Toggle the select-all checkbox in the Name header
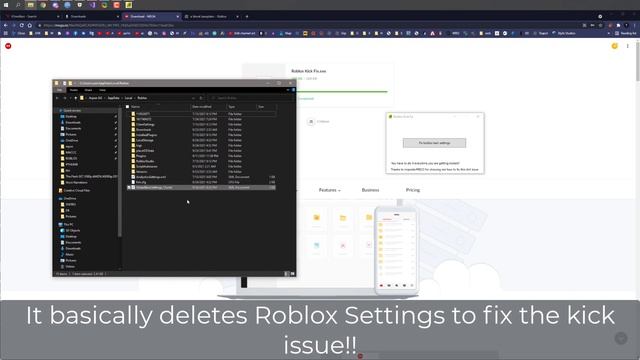 [128, 107]
